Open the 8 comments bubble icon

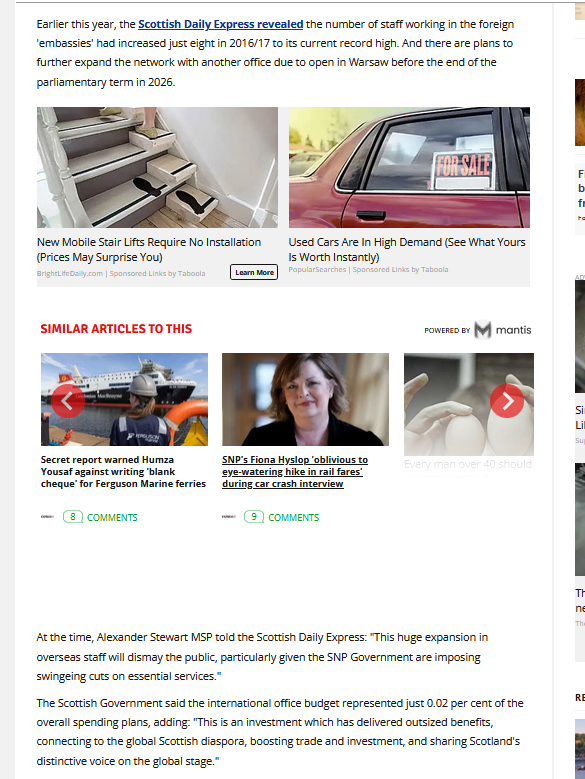[x=73, y=517]
